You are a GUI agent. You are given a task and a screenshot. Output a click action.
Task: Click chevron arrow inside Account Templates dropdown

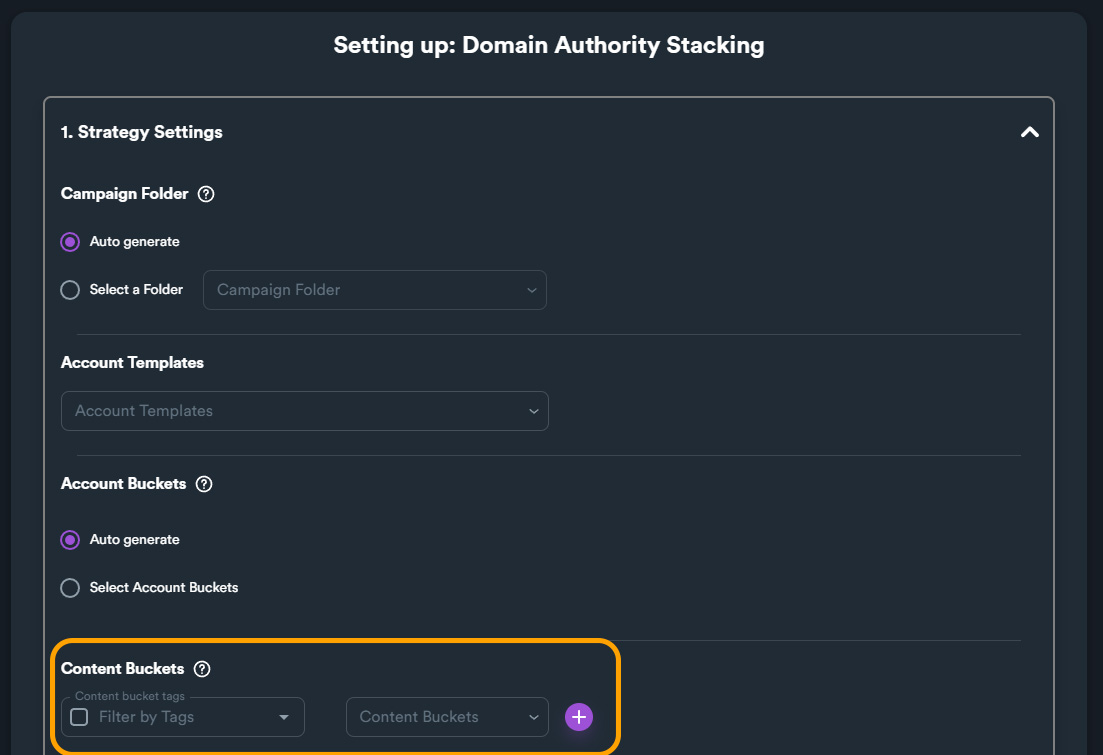tap(533, 411)
